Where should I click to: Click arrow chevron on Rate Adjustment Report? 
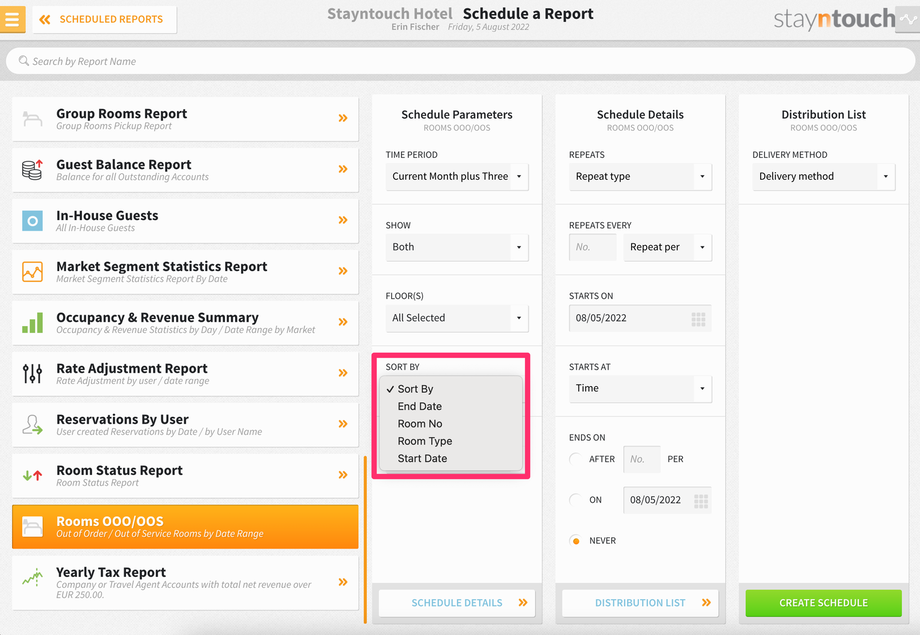point(343,373)
